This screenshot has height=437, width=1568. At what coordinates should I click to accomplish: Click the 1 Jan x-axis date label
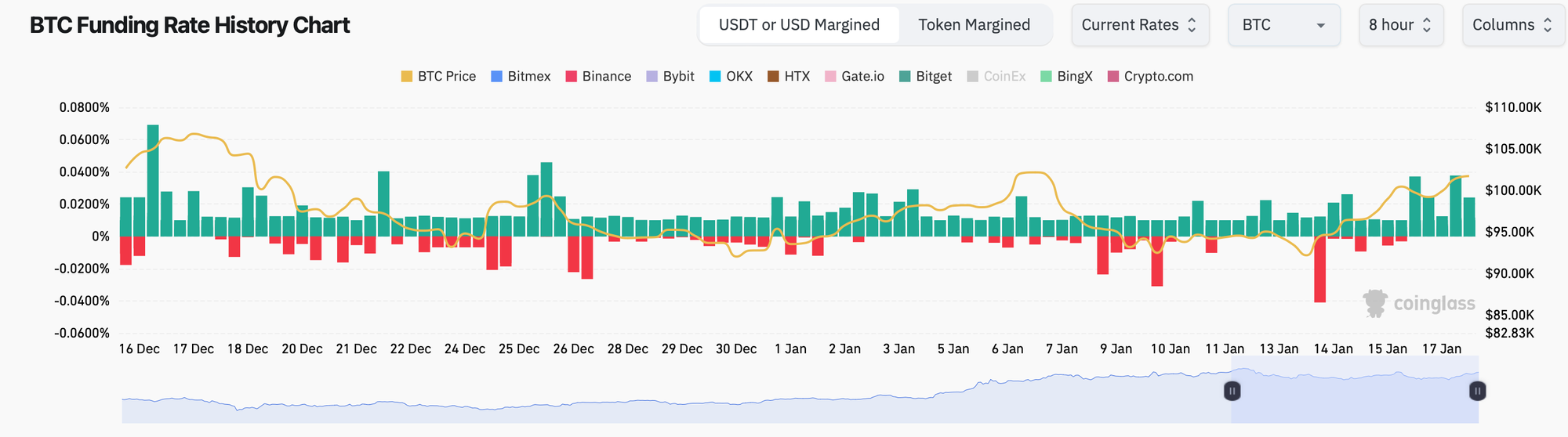coord(790,349)
